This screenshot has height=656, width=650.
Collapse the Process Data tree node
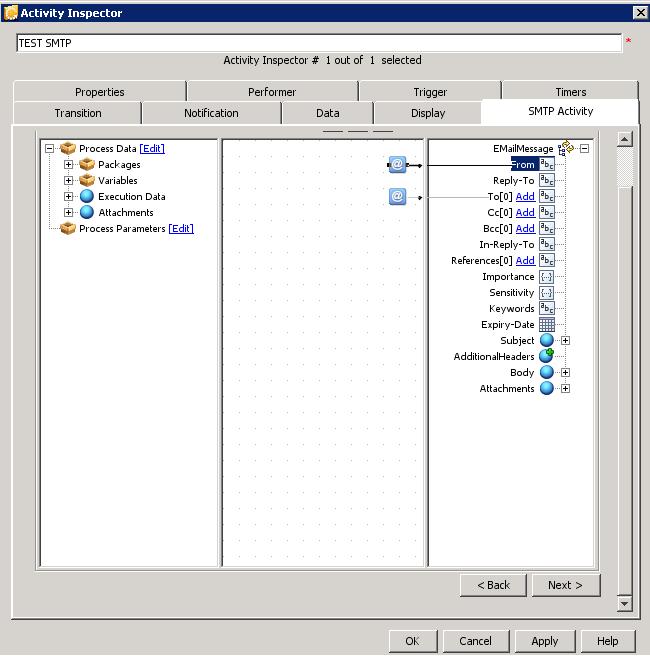(49, 149)
